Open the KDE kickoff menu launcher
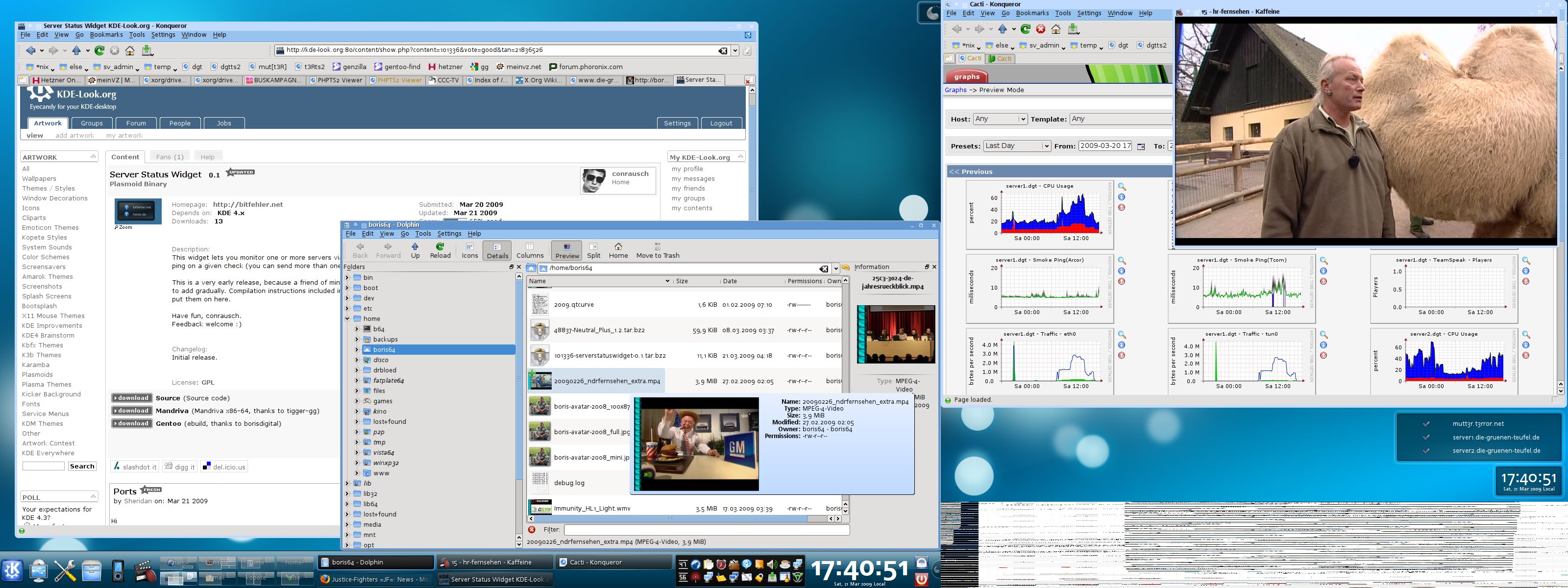1568x588 pixels. [13, 570]
